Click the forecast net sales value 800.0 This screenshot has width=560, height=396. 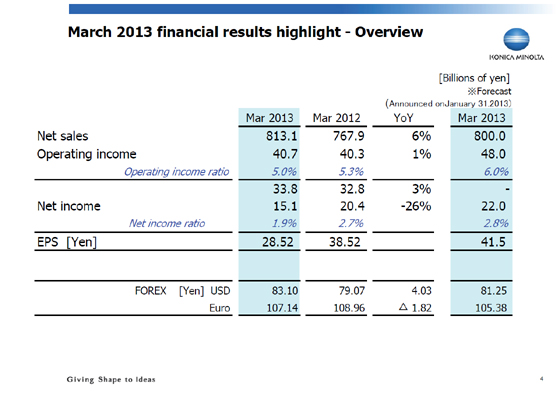[x=490, y=136]
